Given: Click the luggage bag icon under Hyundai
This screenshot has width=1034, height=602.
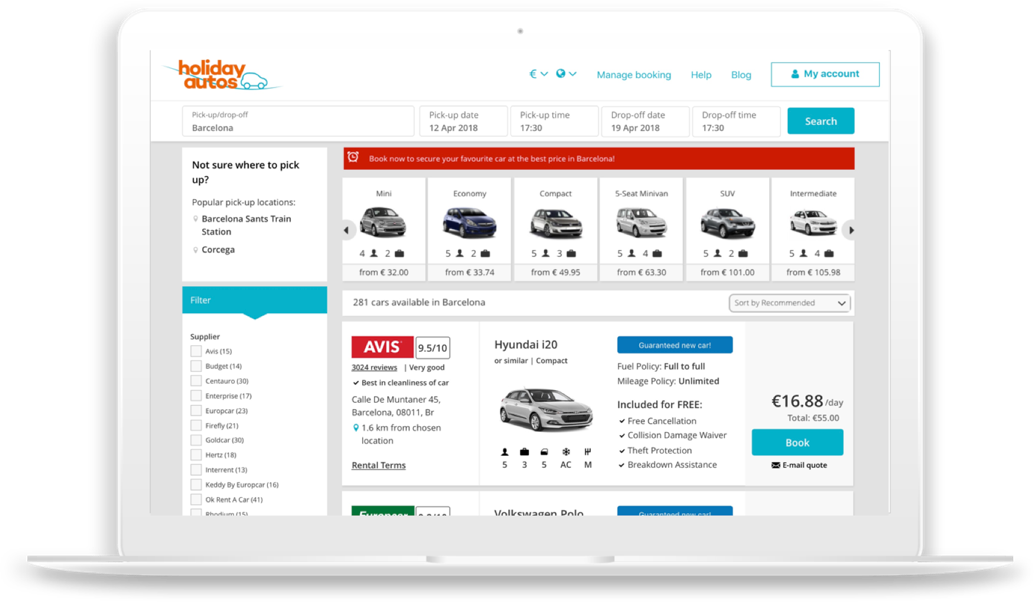Looking at the screenshot, I should coord(524,452).
